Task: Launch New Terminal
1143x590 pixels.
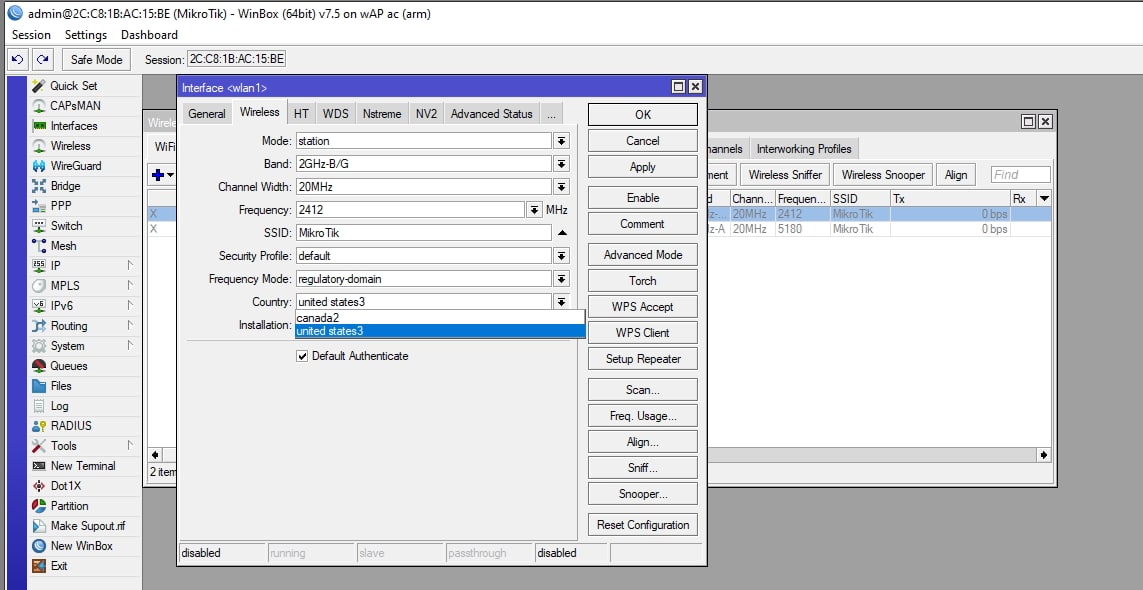Action: (83, 466)
